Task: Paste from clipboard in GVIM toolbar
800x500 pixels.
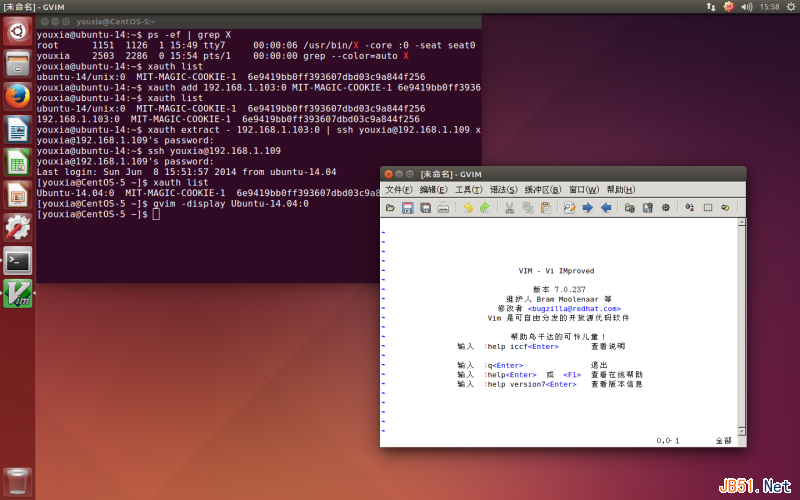Action: click(545, 208)
